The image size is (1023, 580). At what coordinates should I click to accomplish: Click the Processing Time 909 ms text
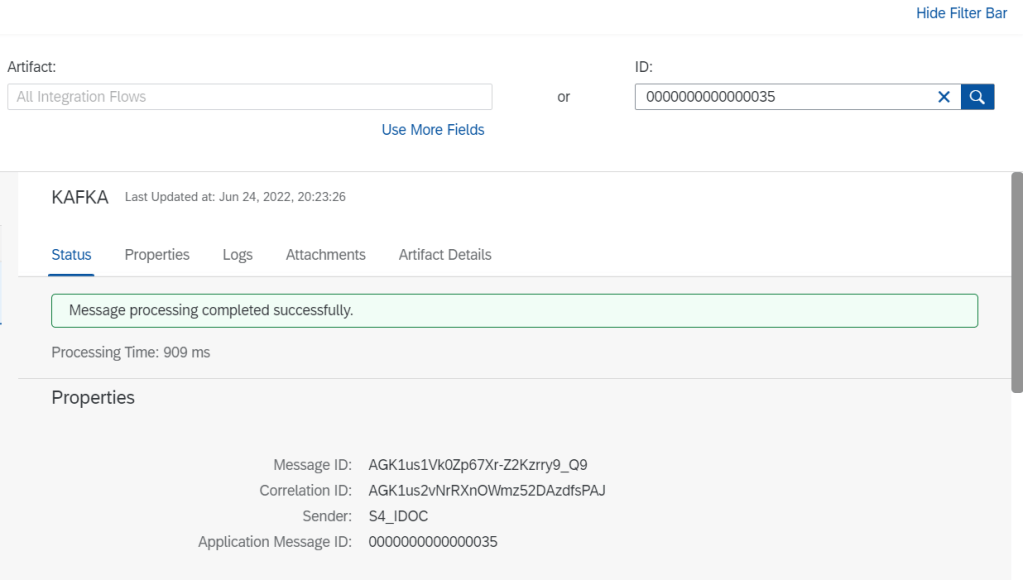pyautogui.click(x=131, y=352)
